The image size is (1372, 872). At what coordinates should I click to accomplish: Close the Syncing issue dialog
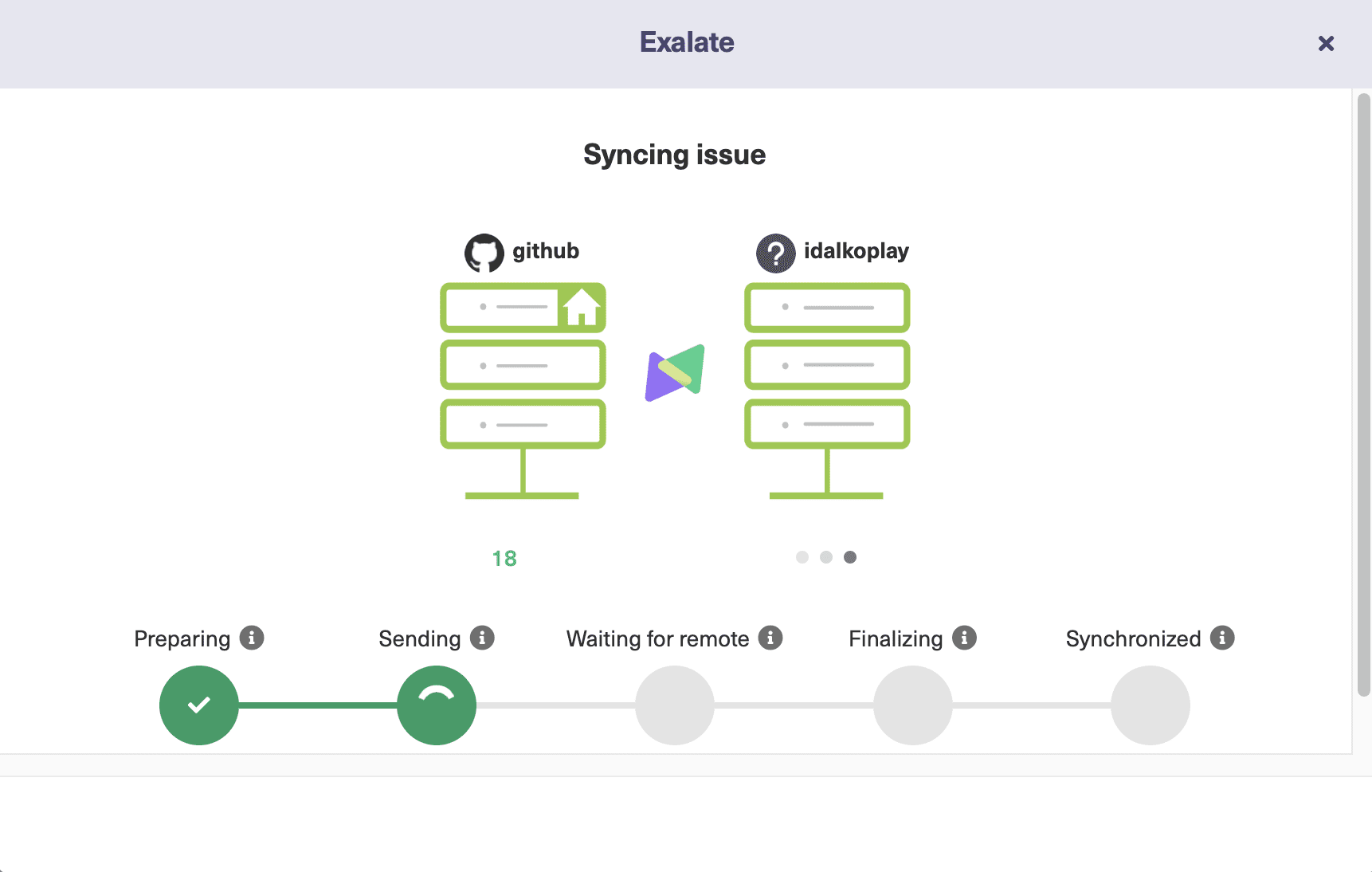click(1326, 44)
